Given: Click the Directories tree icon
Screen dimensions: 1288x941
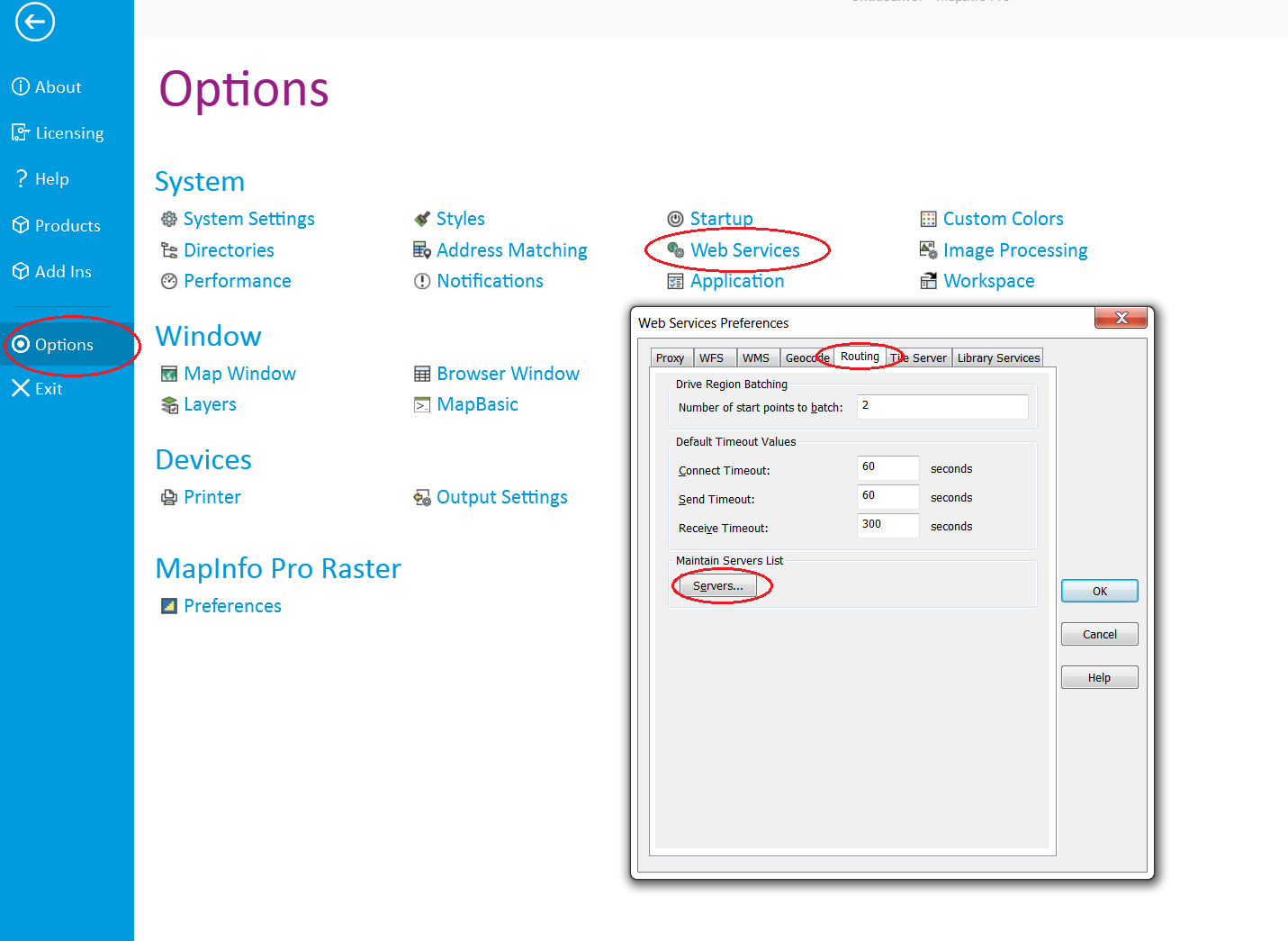Looking at the screenshot, I should pos(169,250).
